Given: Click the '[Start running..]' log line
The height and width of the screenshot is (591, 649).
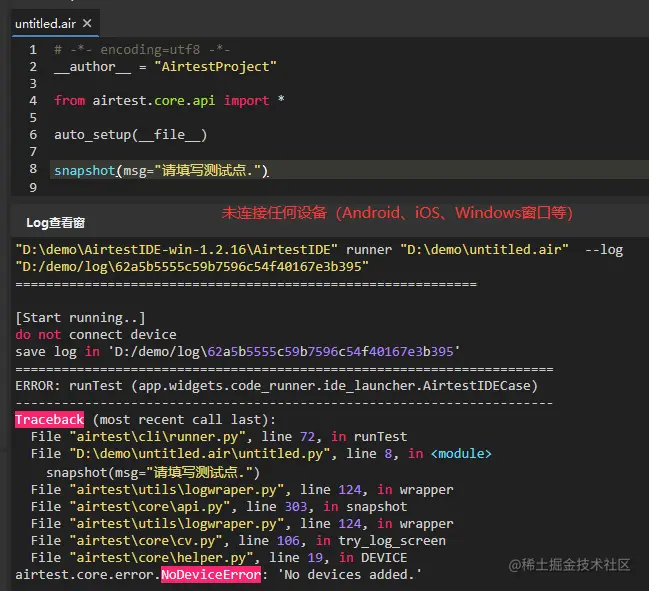Looking at the screenshot, I should coord(80,317).
